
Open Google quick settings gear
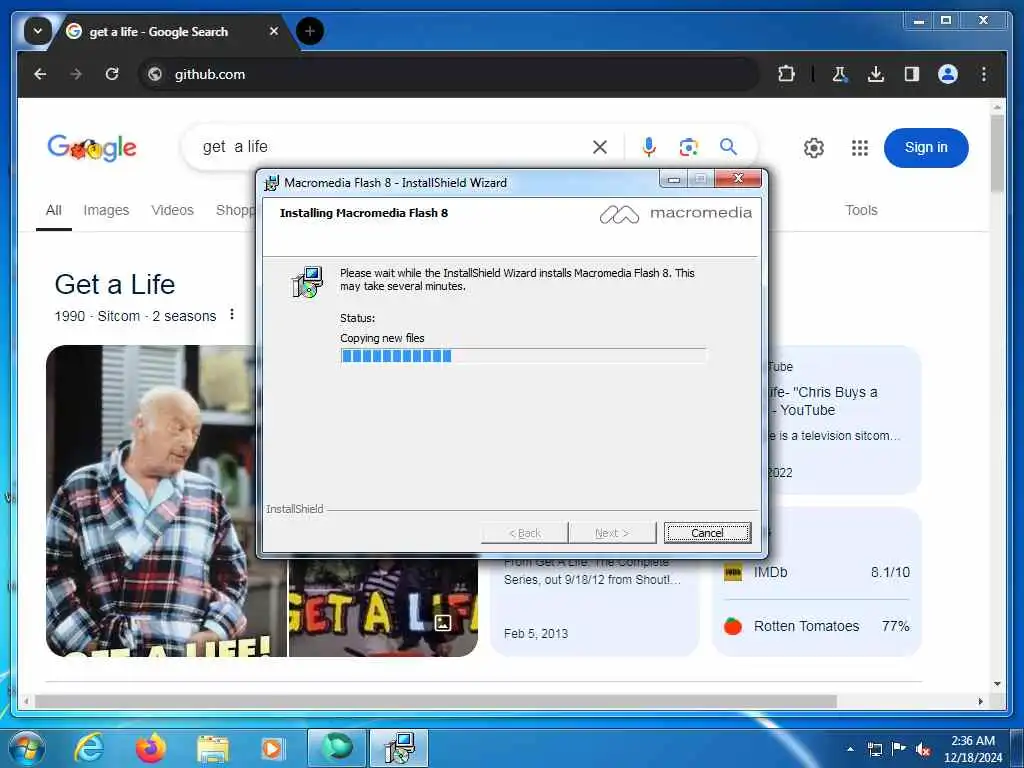click(814, 148)
